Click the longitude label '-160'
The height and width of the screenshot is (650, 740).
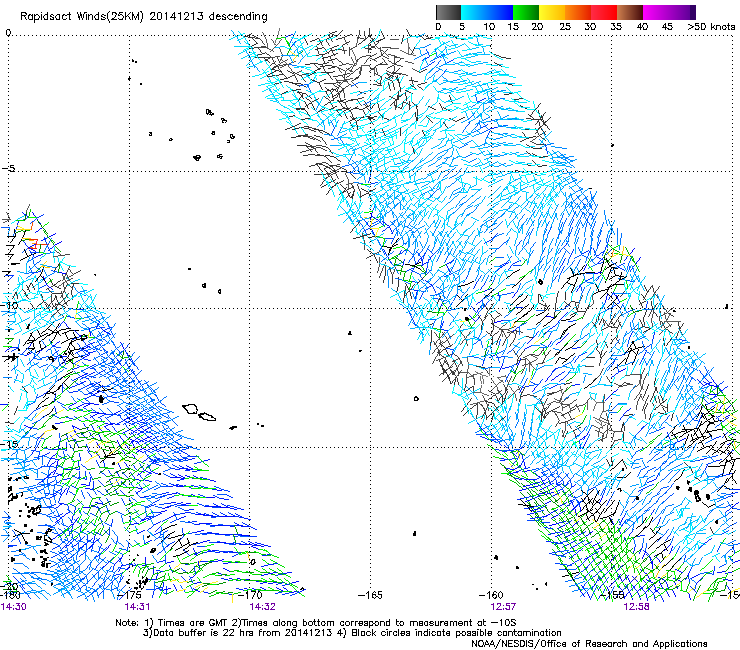tap(491, 595)
